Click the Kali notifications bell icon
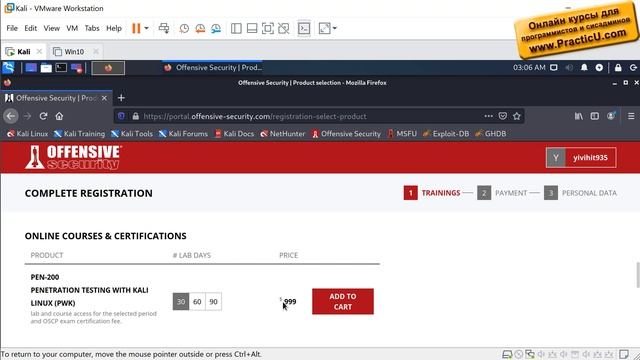The height and width of the screenshot is (360, 640). (584, 67)
